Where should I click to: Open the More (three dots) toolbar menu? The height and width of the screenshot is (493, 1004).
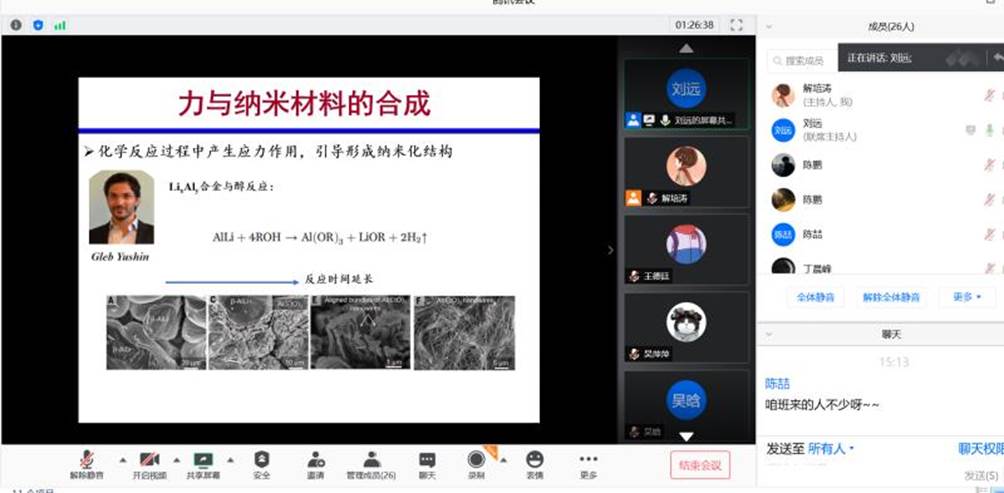[x=588, y=460]
